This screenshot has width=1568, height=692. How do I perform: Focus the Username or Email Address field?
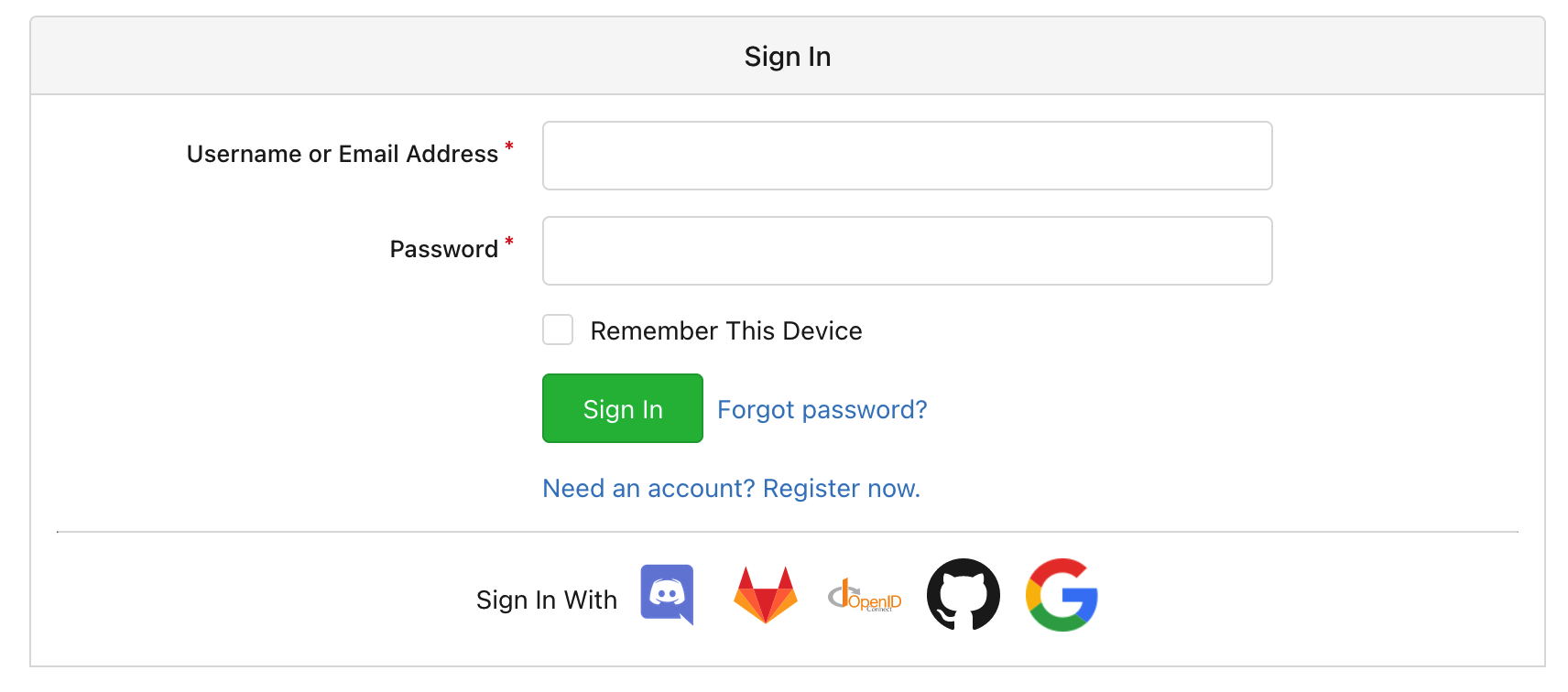pyautogui.click(x=907, y=156)
